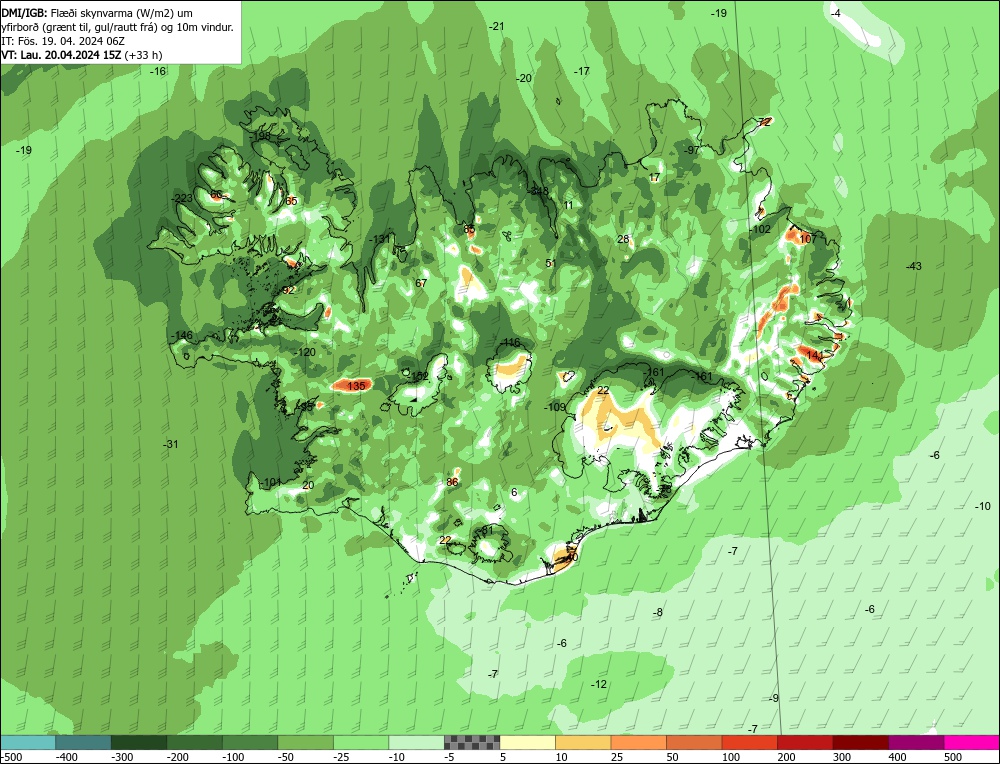Click the dark teal legend swatch labeled -400
This screenshot has height=764, width=1000.
[83, 742]
